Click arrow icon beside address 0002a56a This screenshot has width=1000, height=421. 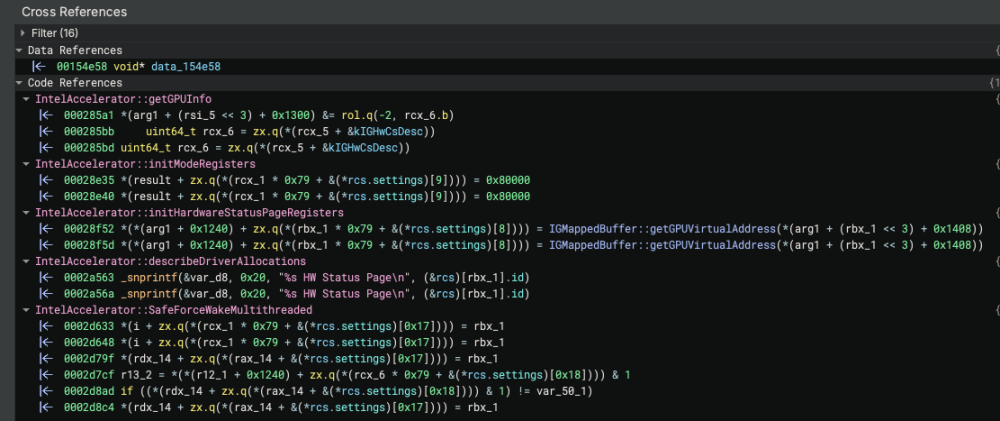click(46, 293)
